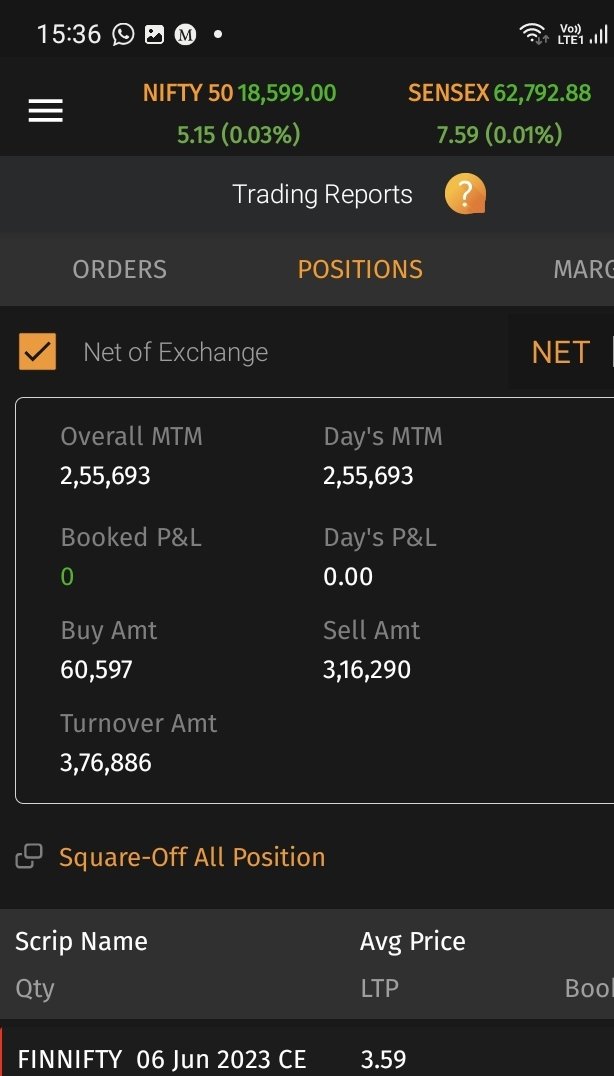
Task: Open the FINNIFTY 06 Jun 2023 CE position
Action: pos(162,1059)
